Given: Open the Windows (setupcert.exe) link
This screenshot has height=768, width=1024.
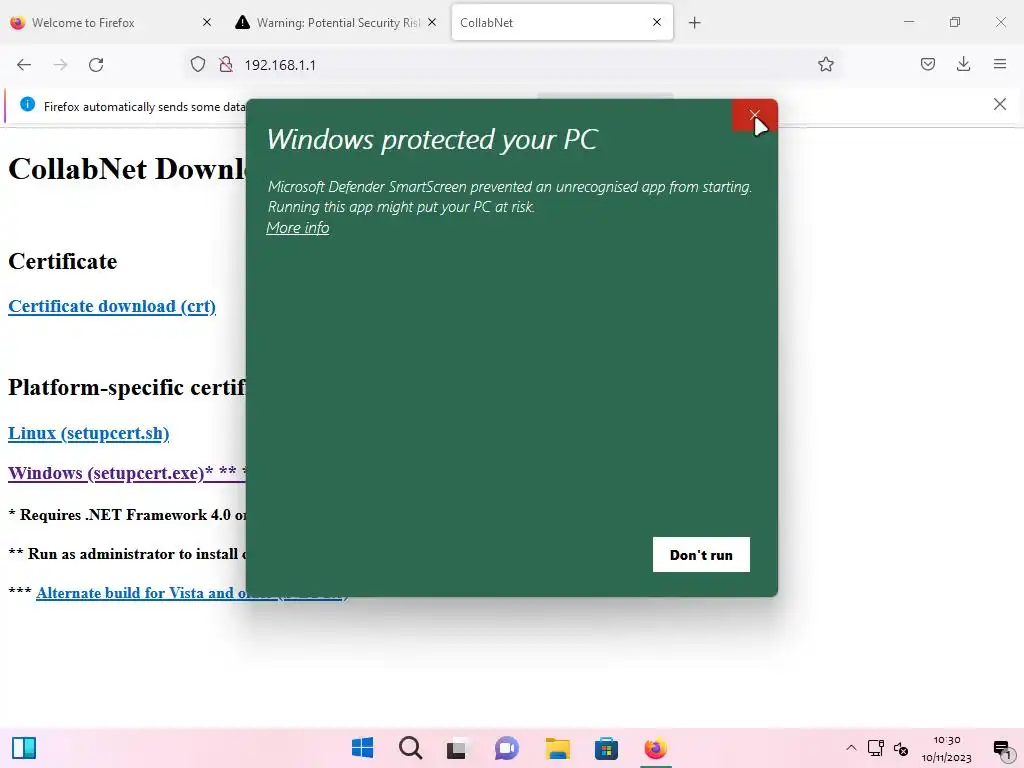Looking at the screenshot, I should coord(127,473).
